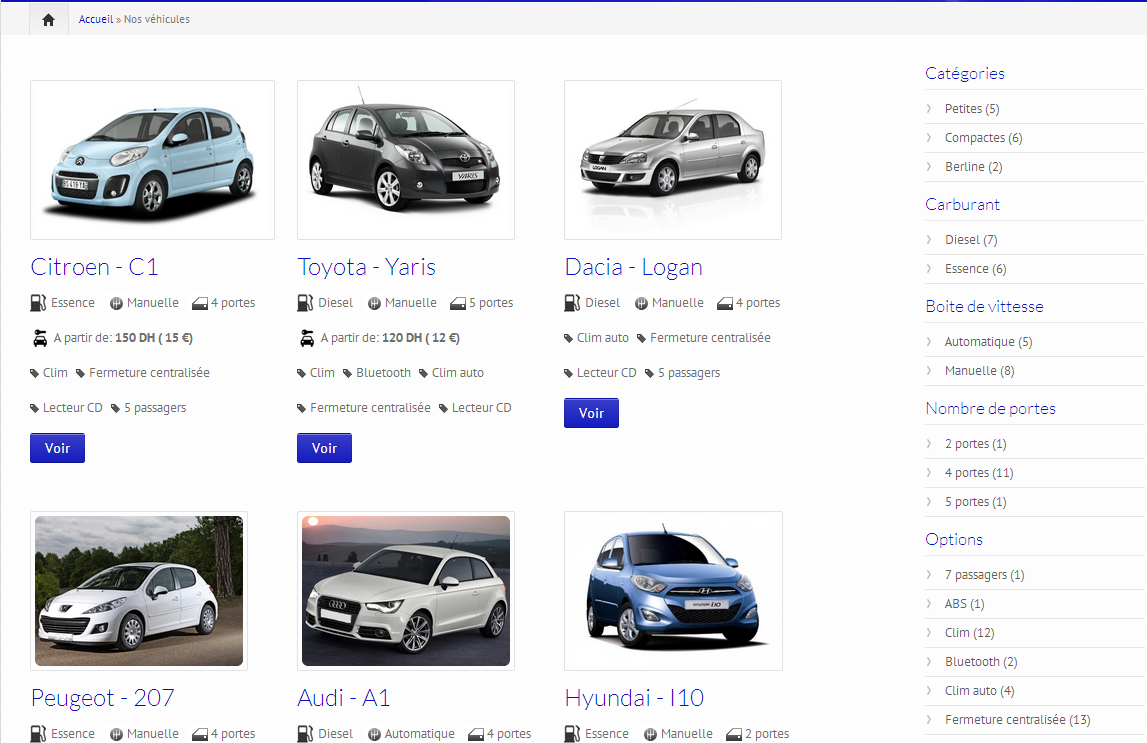Click the tag icon beside Citroen's Lecteur CD
The height and width of the screenshot is (743, 1147).
34,409
